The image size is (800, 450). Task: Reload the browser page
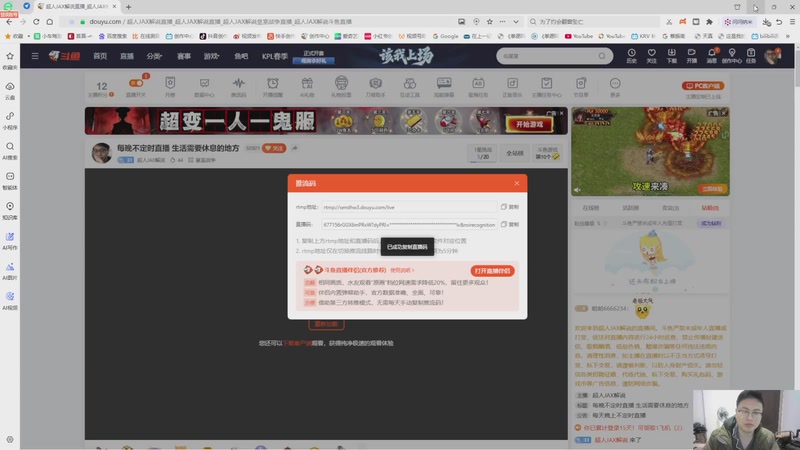click(x=36, y=21)
